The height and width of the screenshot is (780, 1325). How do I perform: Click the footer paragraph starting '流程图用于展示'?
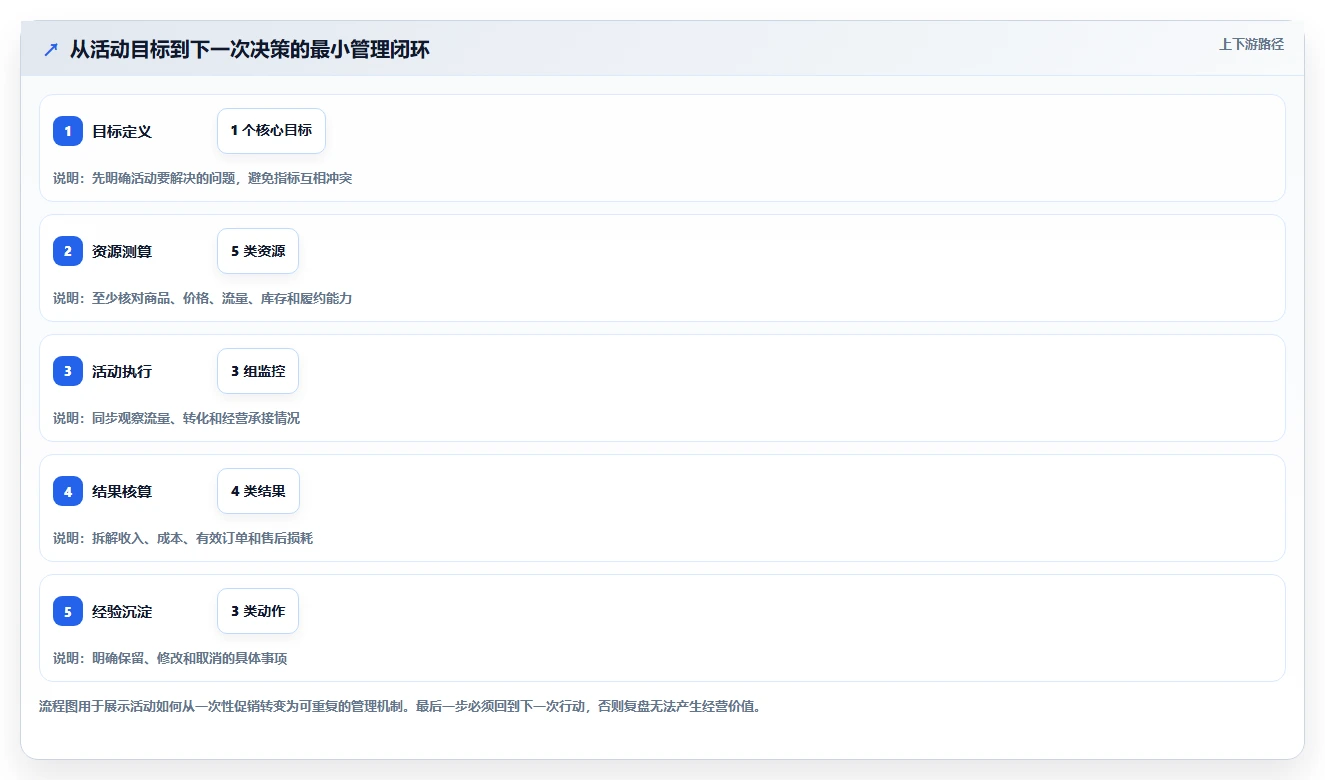pyautogui.click(x=400, y=706)
